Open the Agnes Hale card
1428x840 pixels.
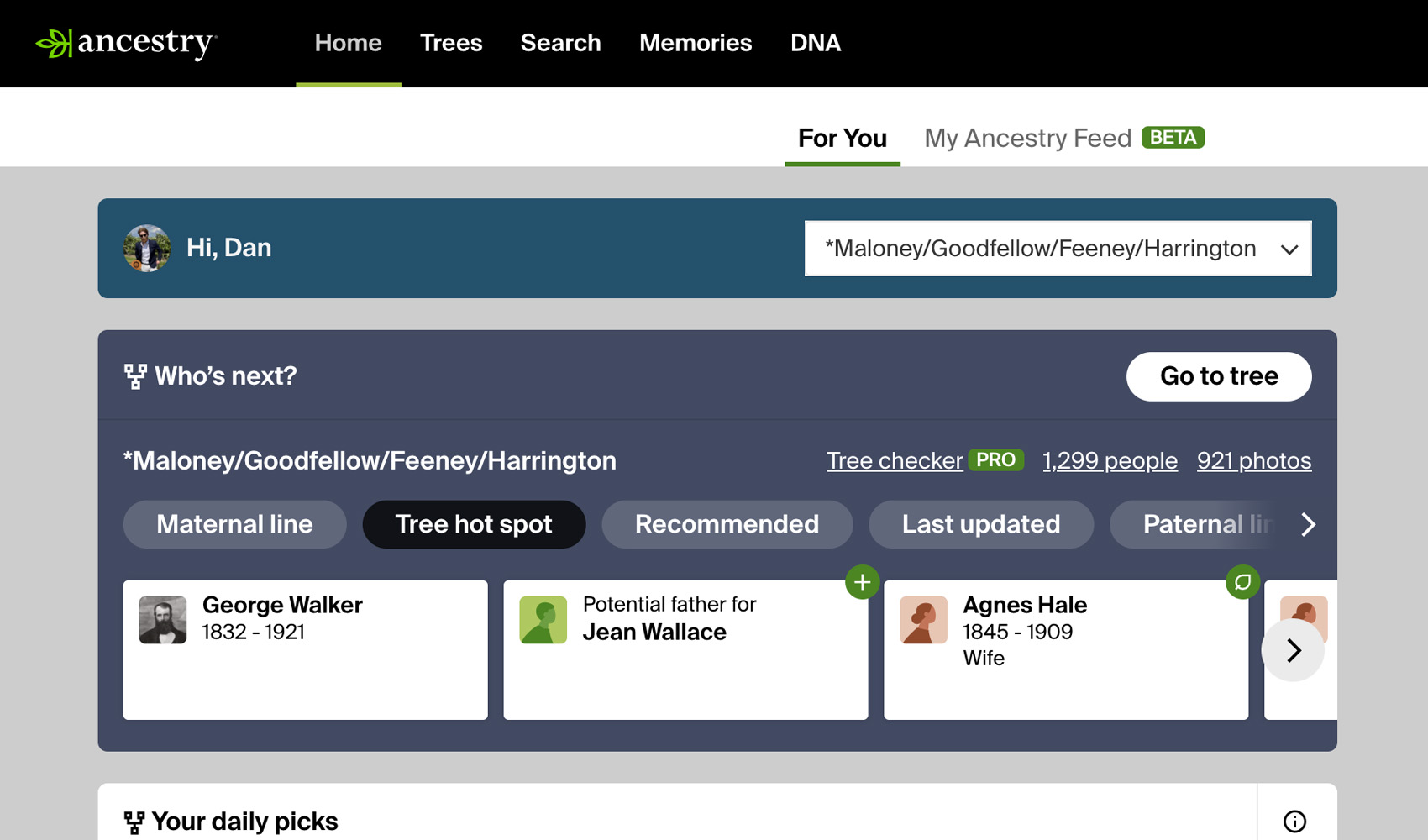(1066, 650)
